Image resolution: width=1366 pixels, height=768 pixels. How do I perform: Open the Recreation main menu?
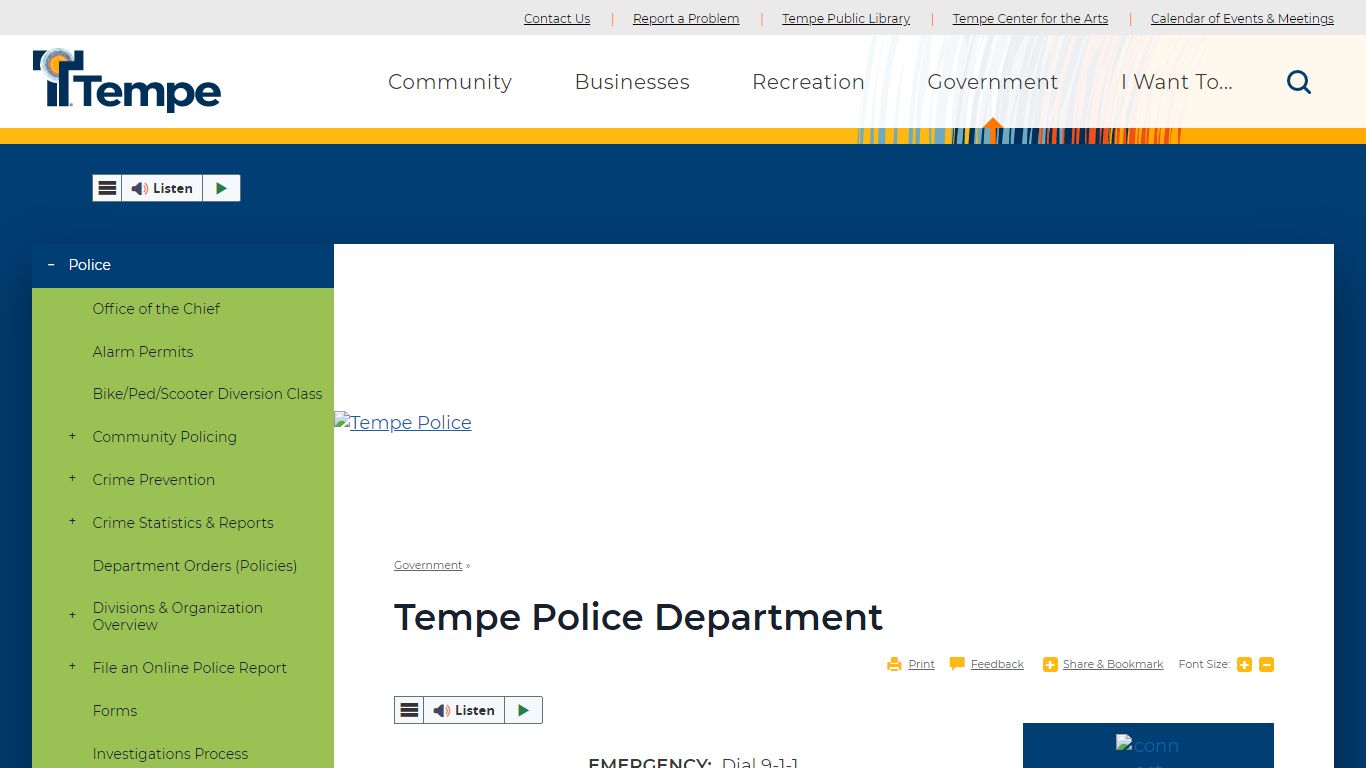(808, 82)
